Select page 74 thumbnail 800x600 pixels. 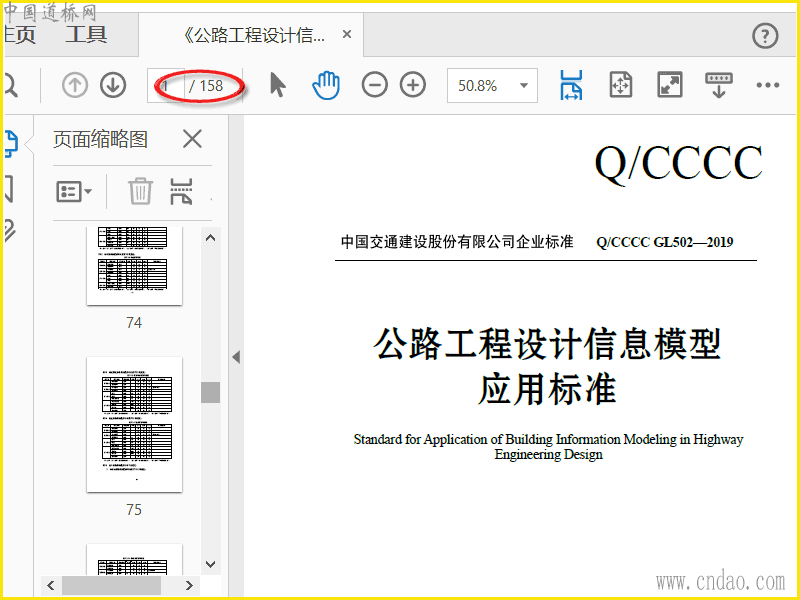pos(134,266)
